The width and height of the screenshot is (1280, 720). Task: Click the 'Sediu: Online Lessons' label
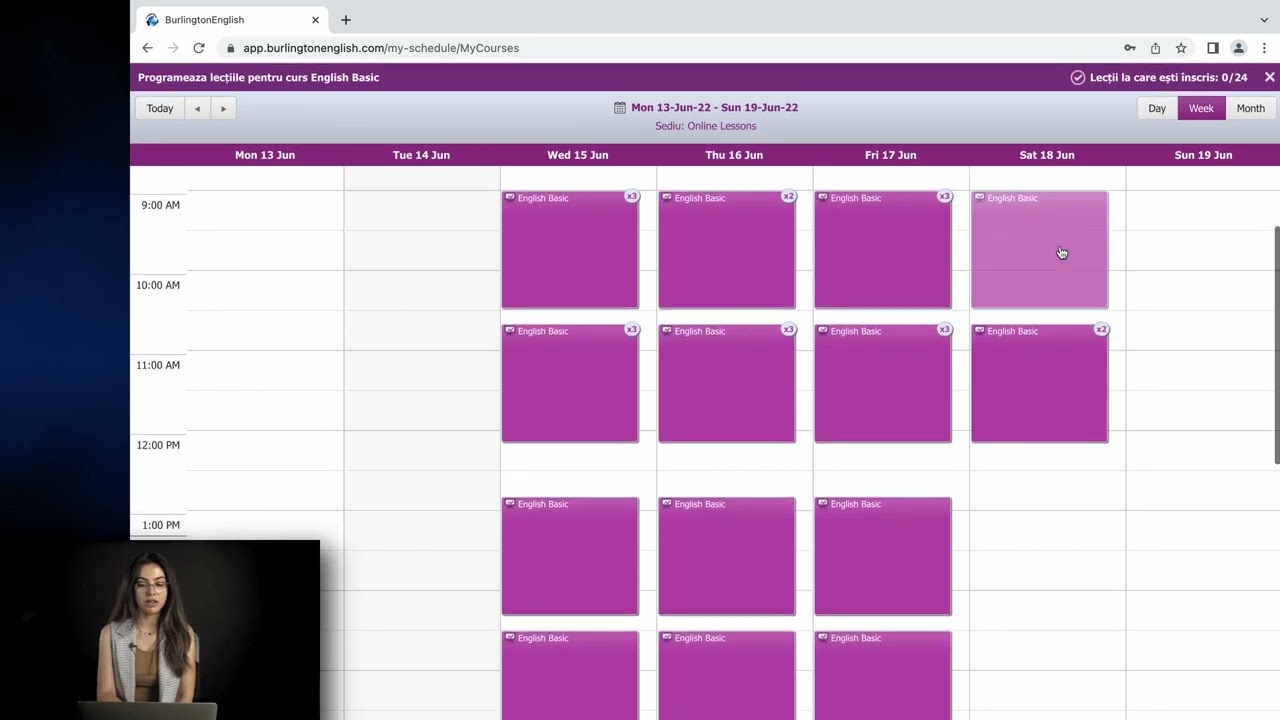pos(706,126)
